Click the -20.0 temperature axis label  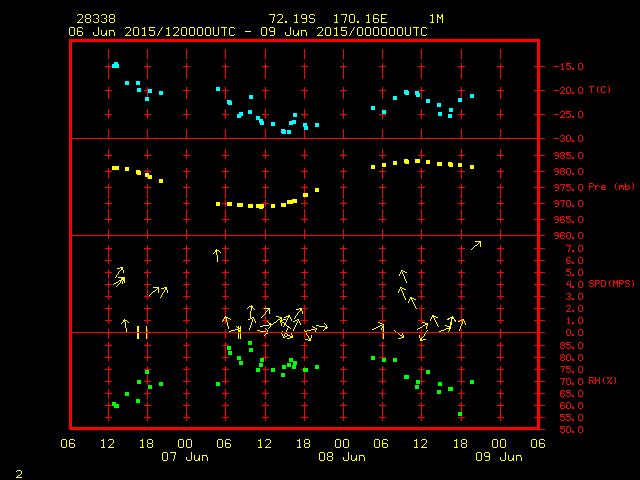click(x=569, y=91)
